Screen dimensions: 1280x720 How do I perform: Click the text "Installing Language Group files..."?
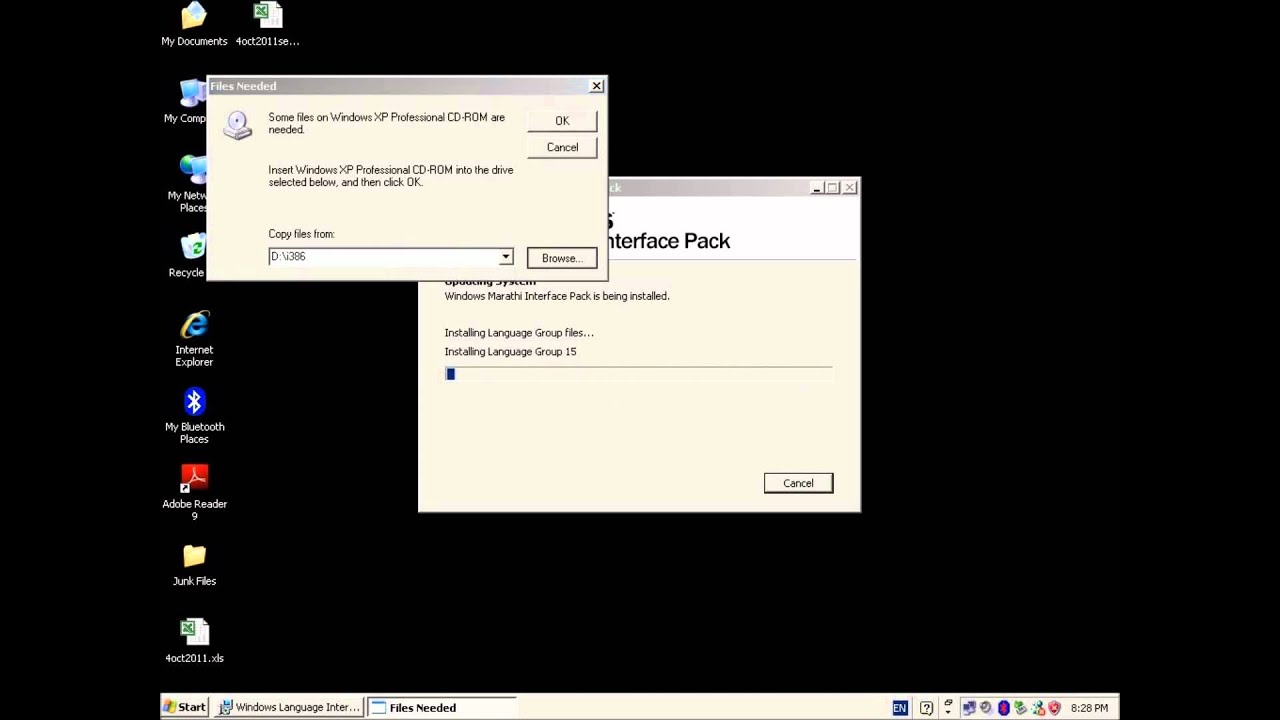click(519, 333)
